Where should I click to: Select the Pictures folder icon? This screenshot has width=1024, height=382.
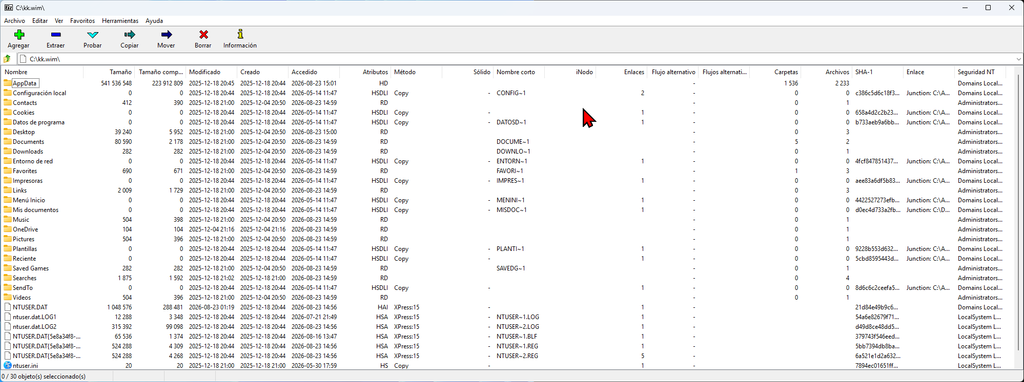(x=7, y=239)
